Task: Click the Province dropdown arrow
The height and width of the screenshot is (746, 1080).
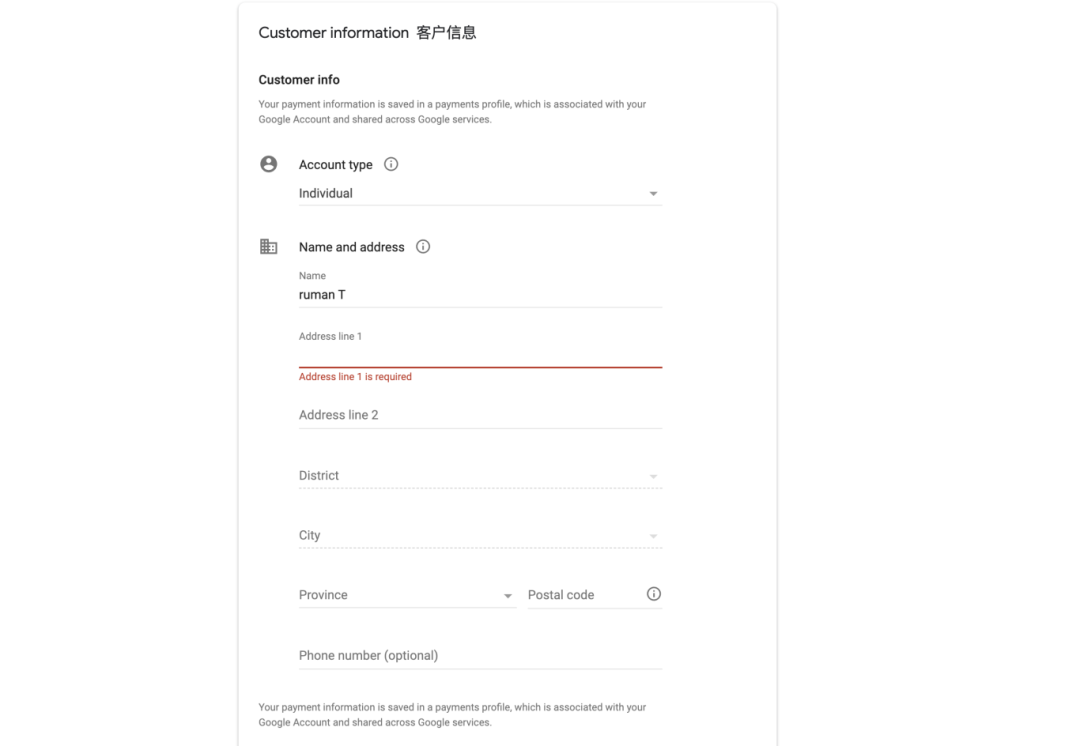Action: (508, 596)
